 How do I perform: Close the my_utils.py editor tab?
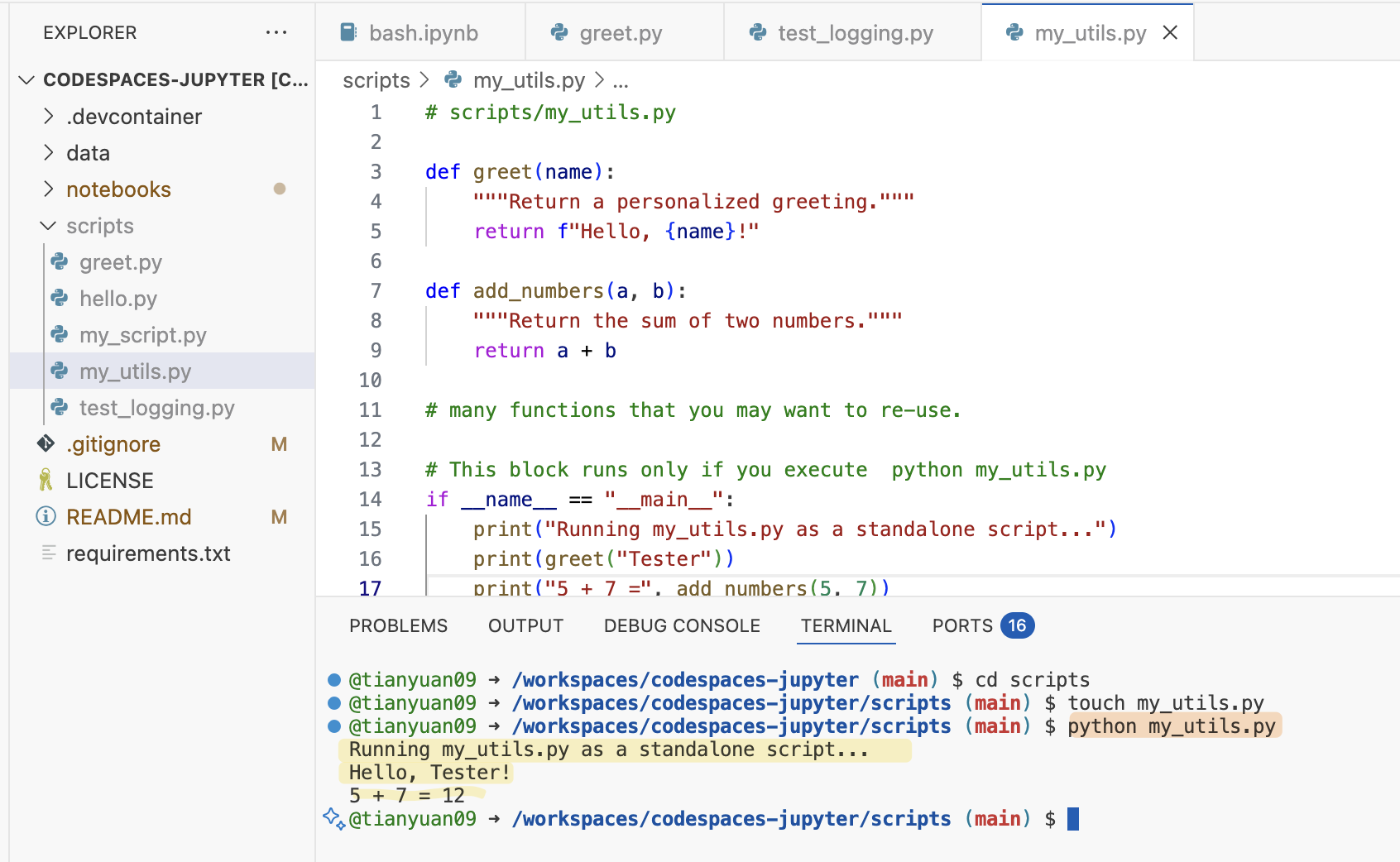(x=1170, y=33)
